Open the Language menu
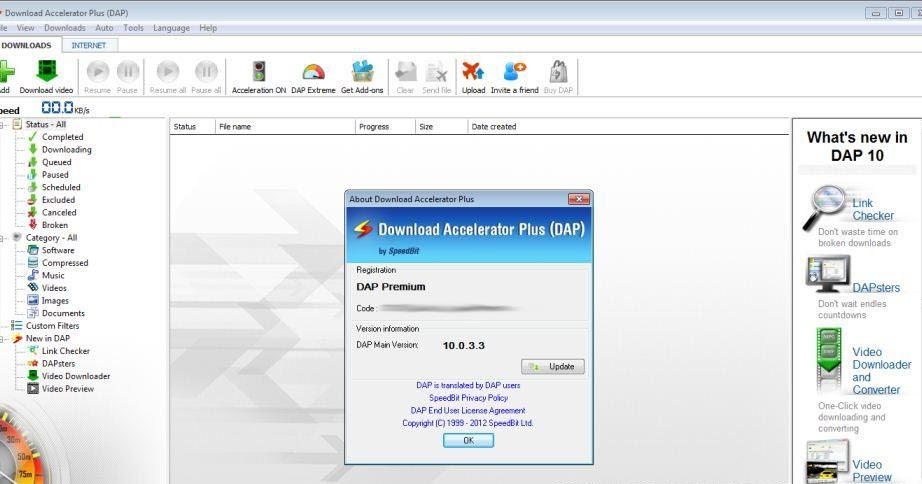The width and height of the screenshot is (922, 484). click(171, 28)
